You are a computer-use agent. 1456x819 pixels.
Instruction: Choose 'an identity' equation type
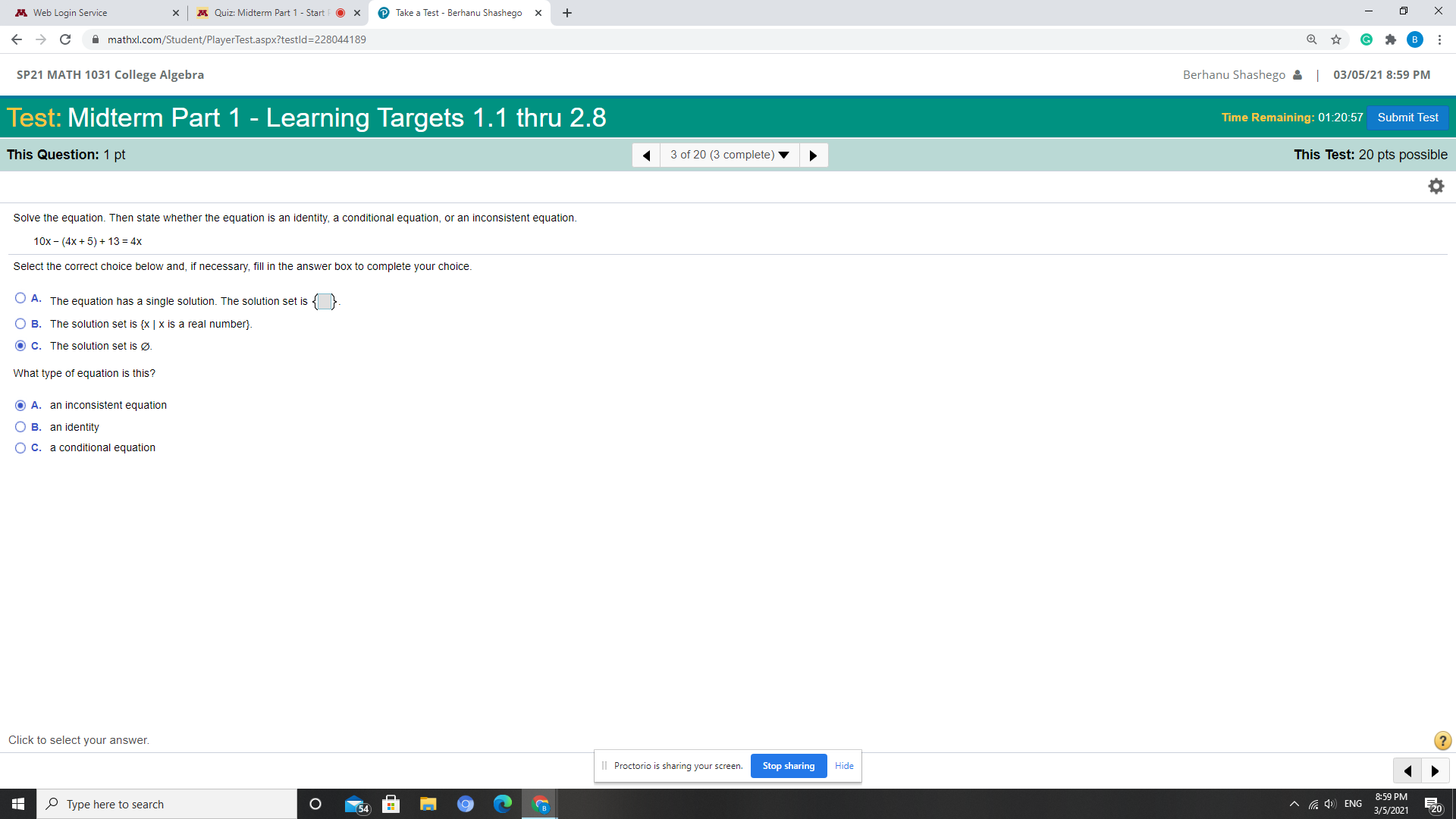[20, 427]
